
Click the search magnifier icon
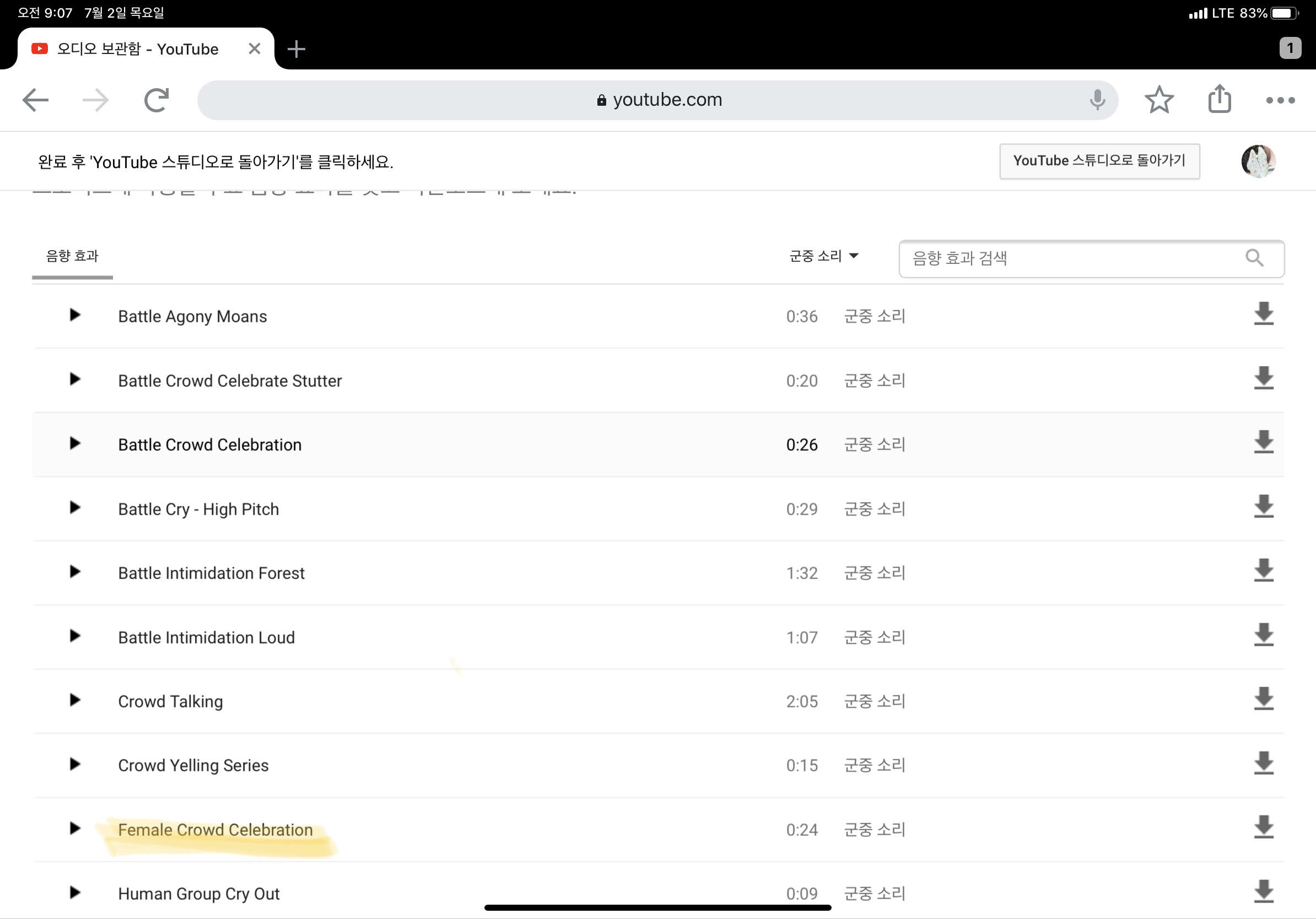click(1254, 258)
